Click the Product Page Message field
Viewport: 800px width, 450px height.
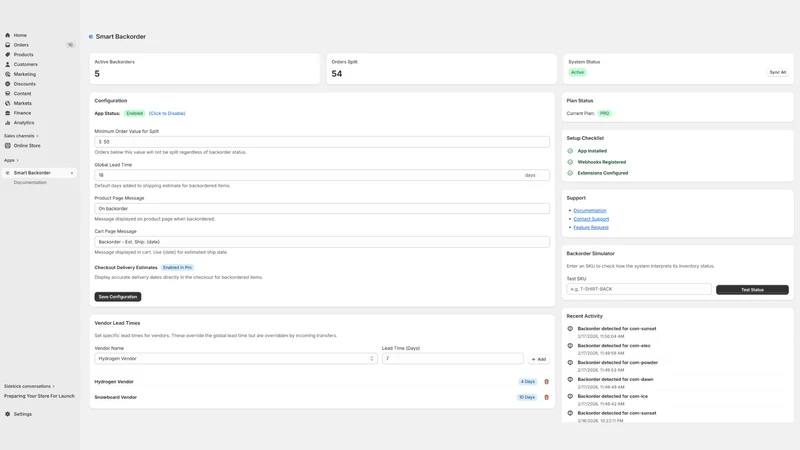tap(322, 209)
